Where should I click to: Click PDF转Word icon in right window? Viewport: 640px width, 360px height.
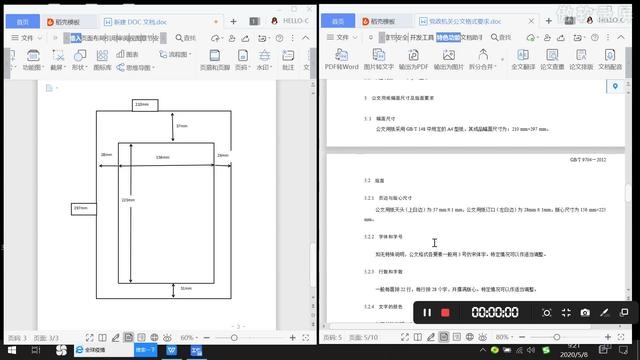(x=341, y=59)
